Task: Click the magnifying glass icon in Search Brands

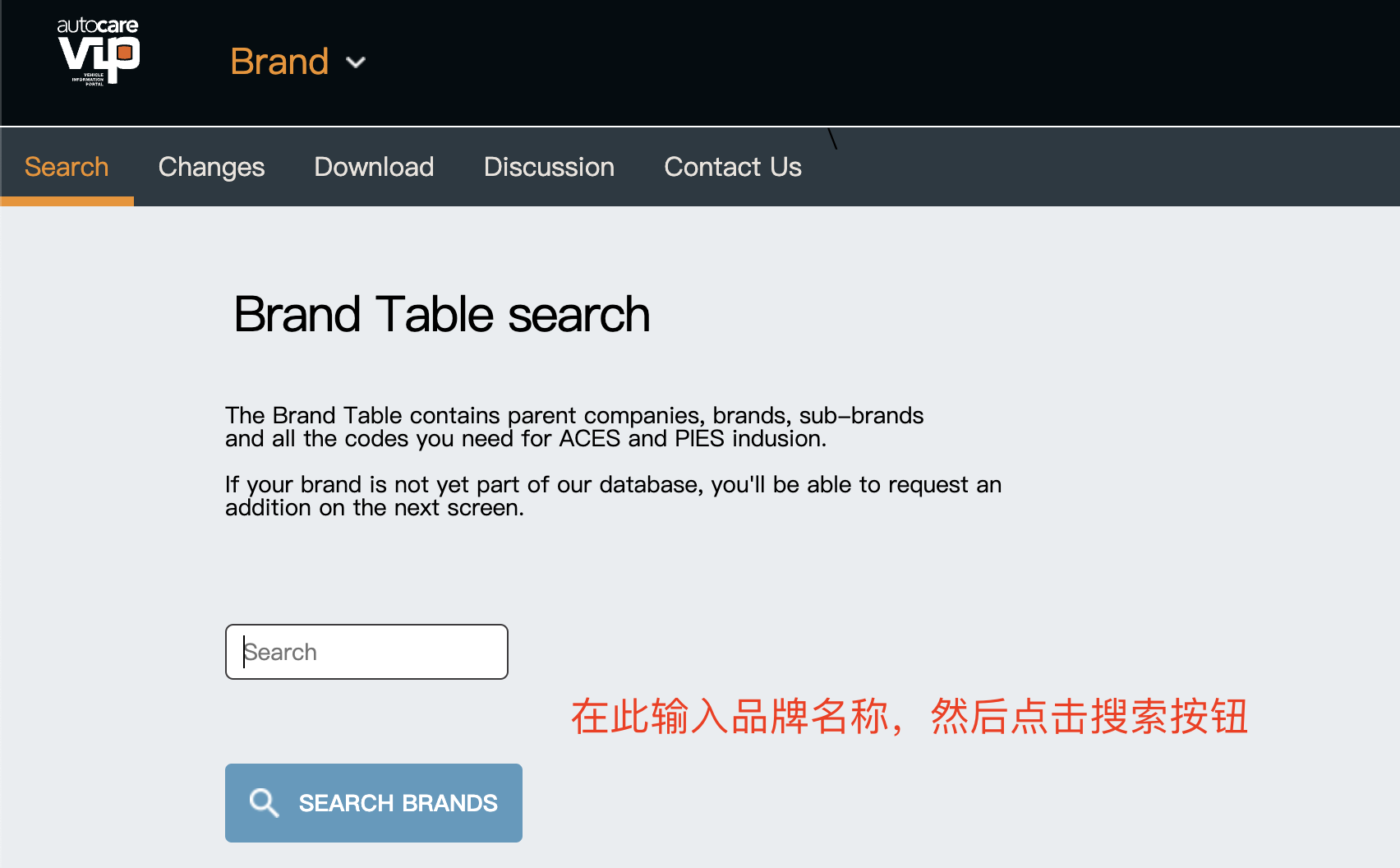Action: click(264, 803)
